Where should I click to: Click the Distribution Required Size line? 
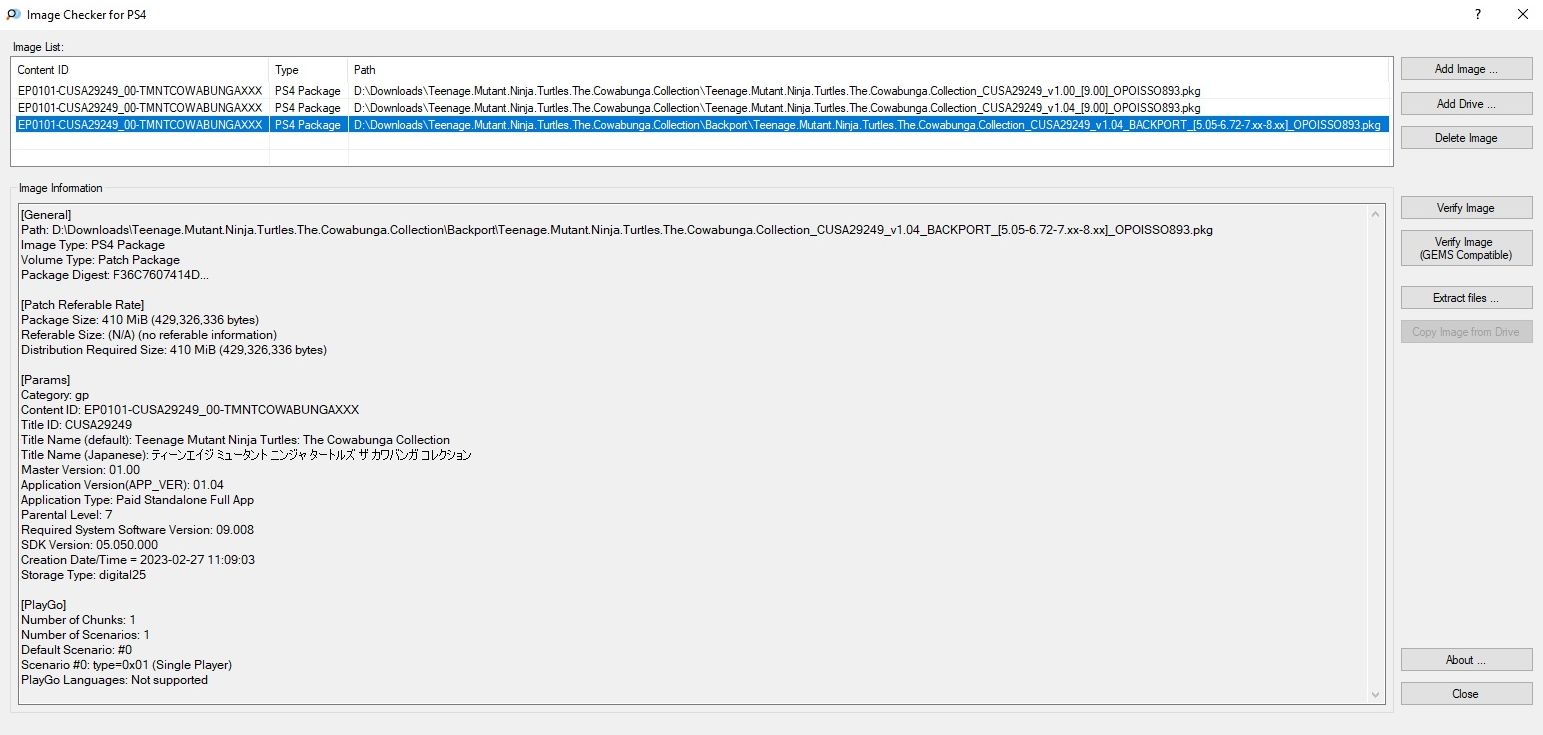[174, 349]
